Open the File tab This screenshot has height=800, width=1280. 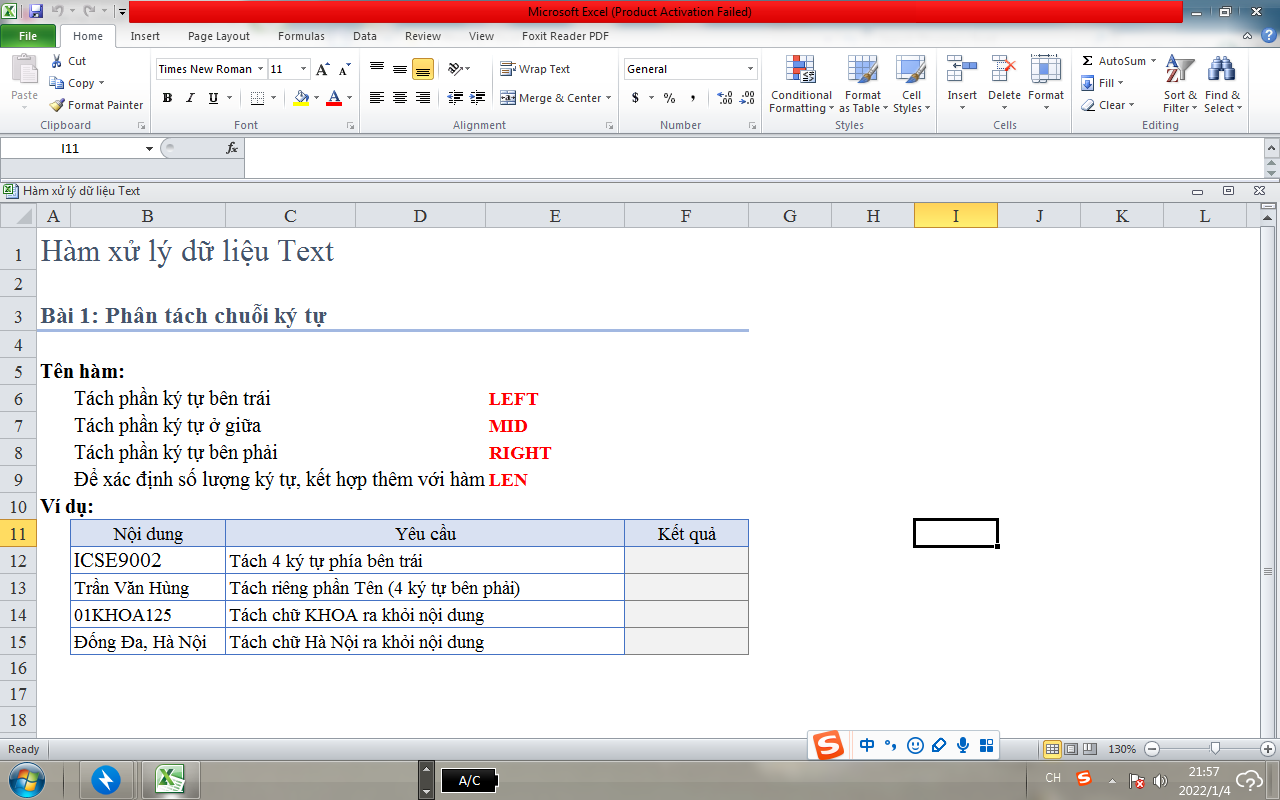28,36
